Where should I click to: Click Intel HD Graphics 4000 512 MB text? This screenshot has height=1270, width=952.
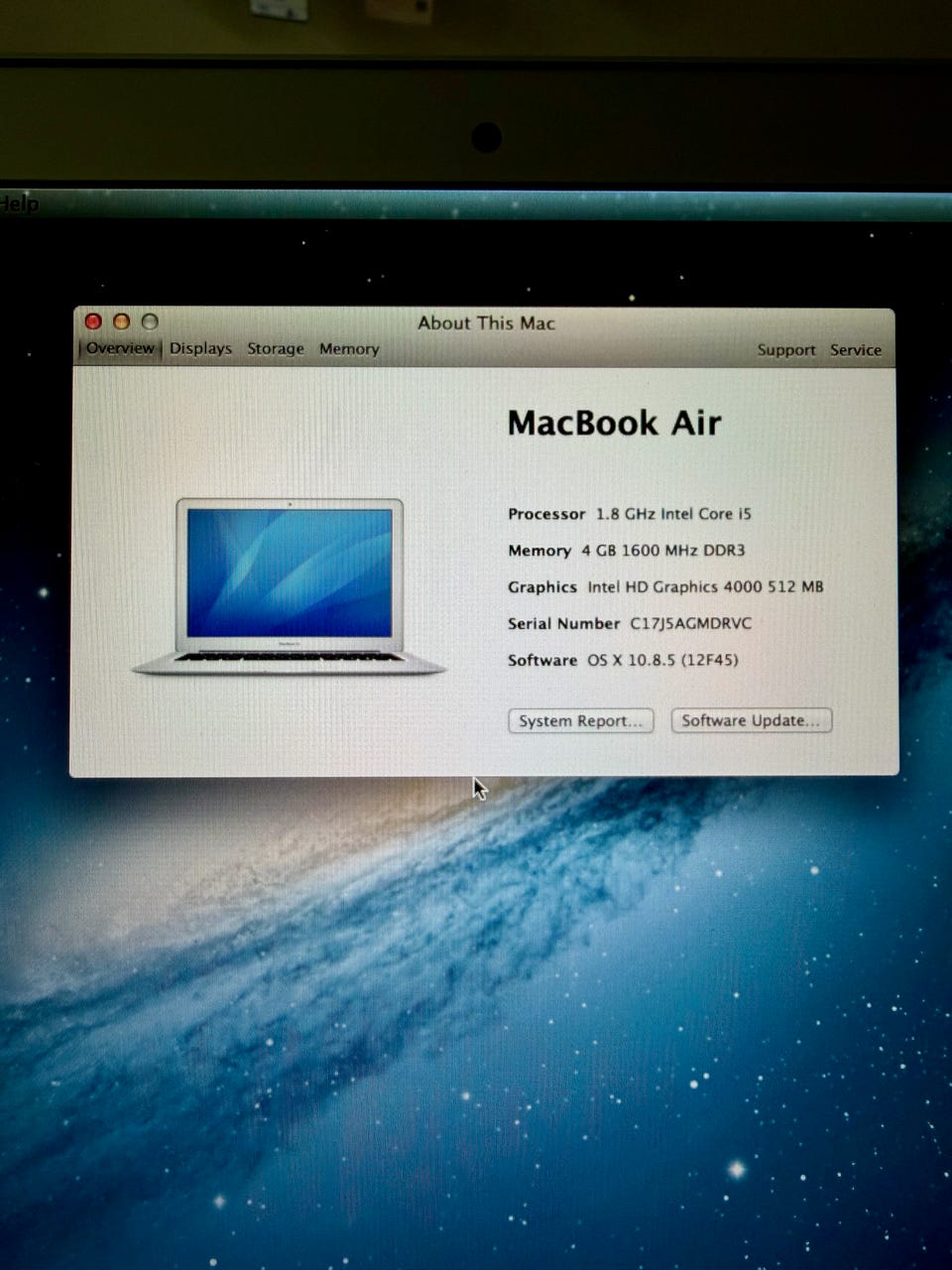click(705, 586)
